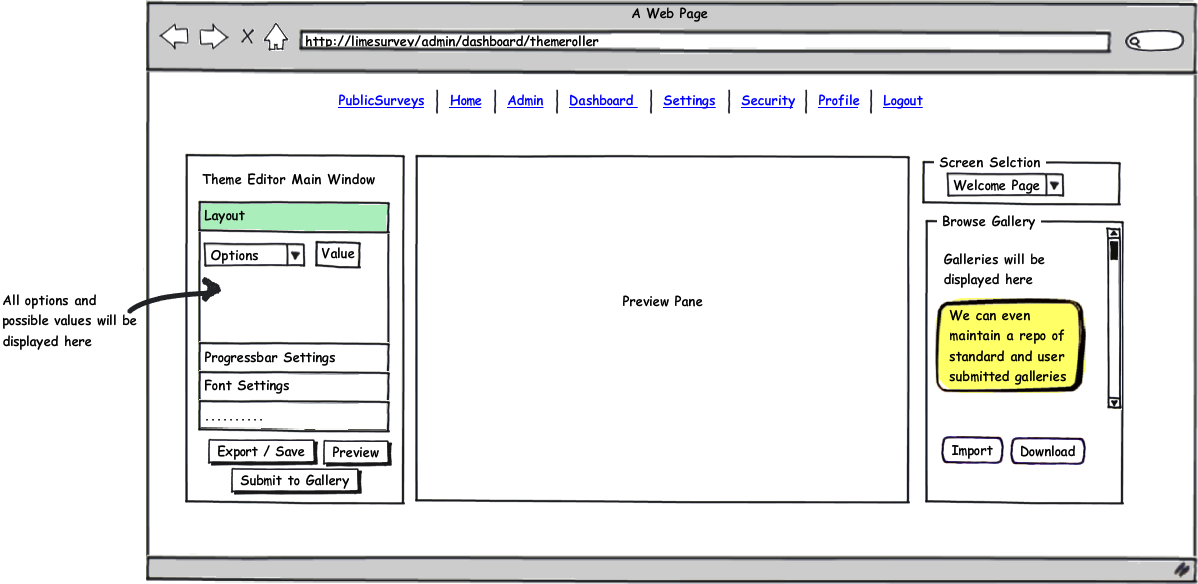Image resolution: width=1198 pixels, height=584 pixels.
Task: Click the Logout link
Action: point(902,101)
